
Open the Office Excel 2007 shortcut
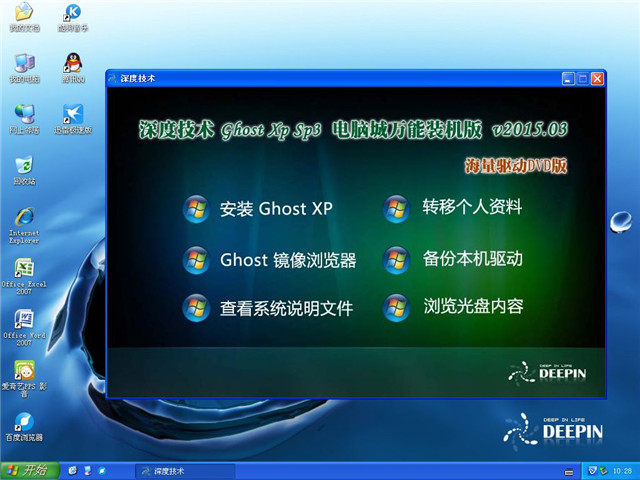pos(24,276)
